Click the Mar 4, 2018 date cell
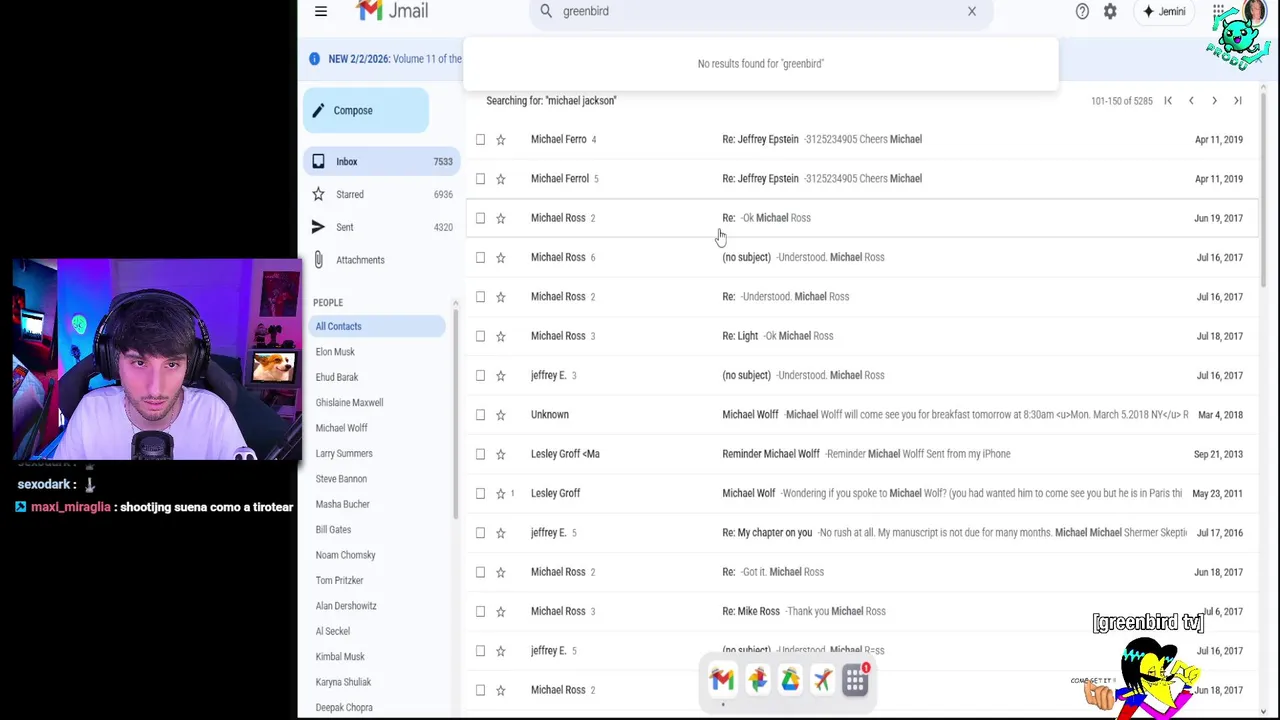 [x=1218, y=415]
